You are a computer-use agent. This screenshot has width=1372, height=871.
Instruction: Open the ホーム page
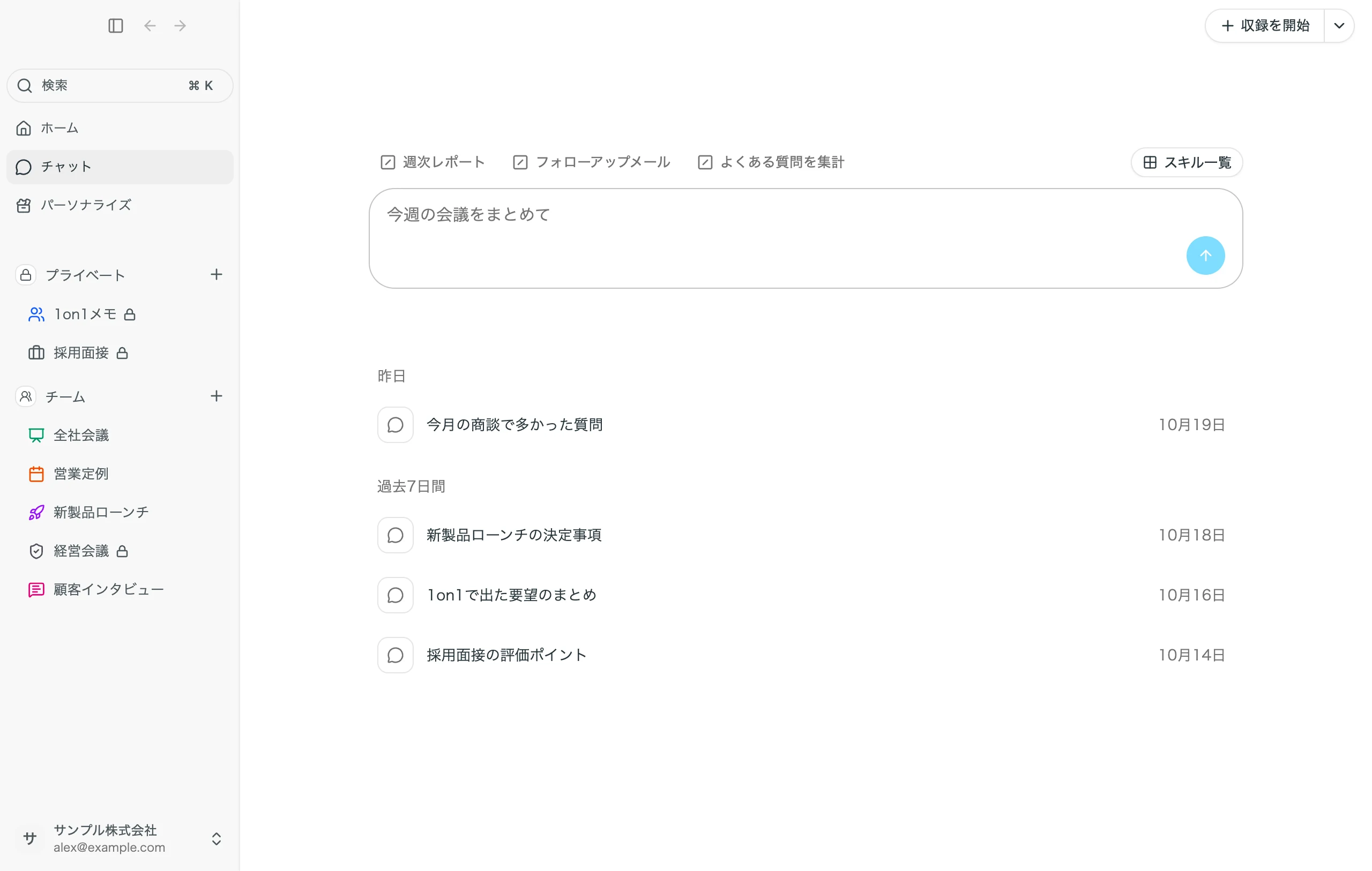pos(120,128)
